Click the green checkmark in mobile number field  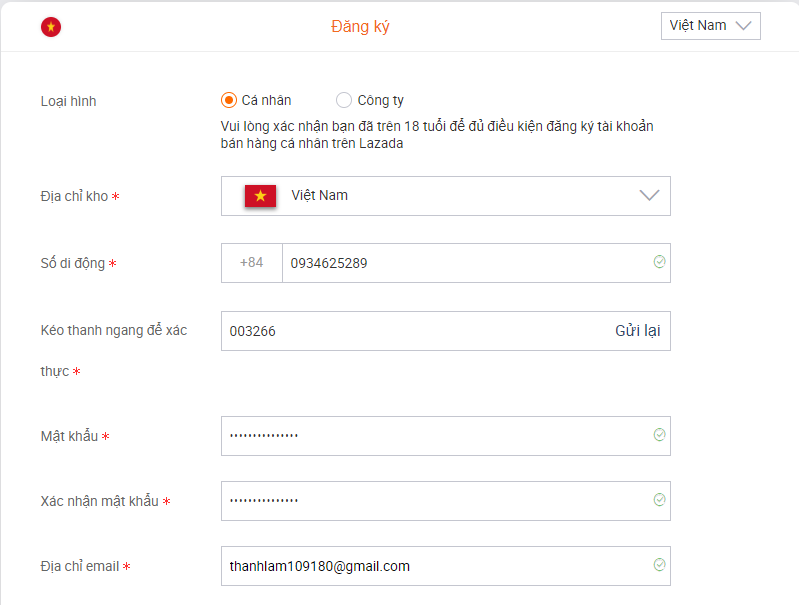pyautogui.click(x=659, y=262)
